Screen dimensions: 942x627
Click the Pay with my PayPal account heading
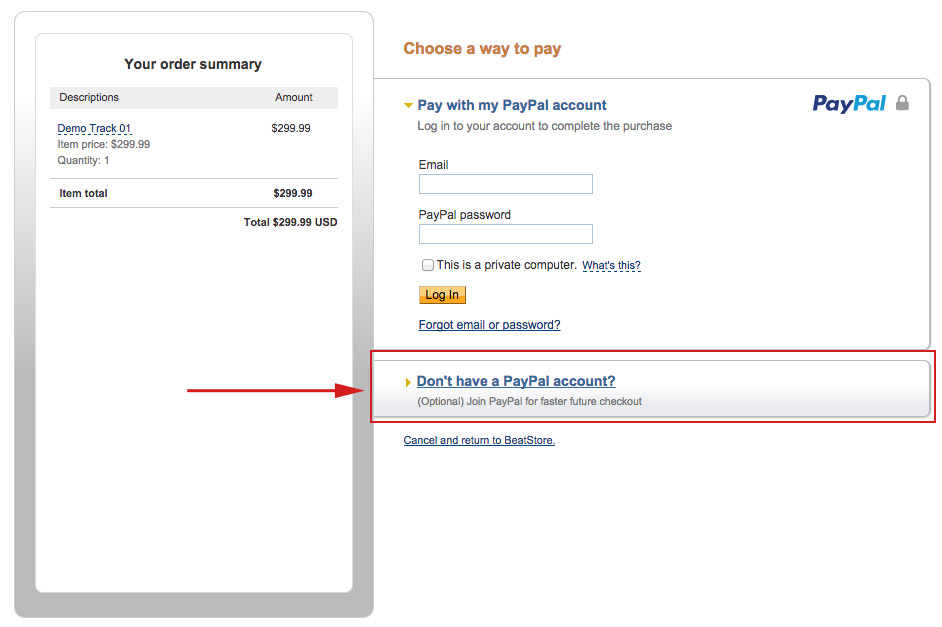tap(512, 105)
